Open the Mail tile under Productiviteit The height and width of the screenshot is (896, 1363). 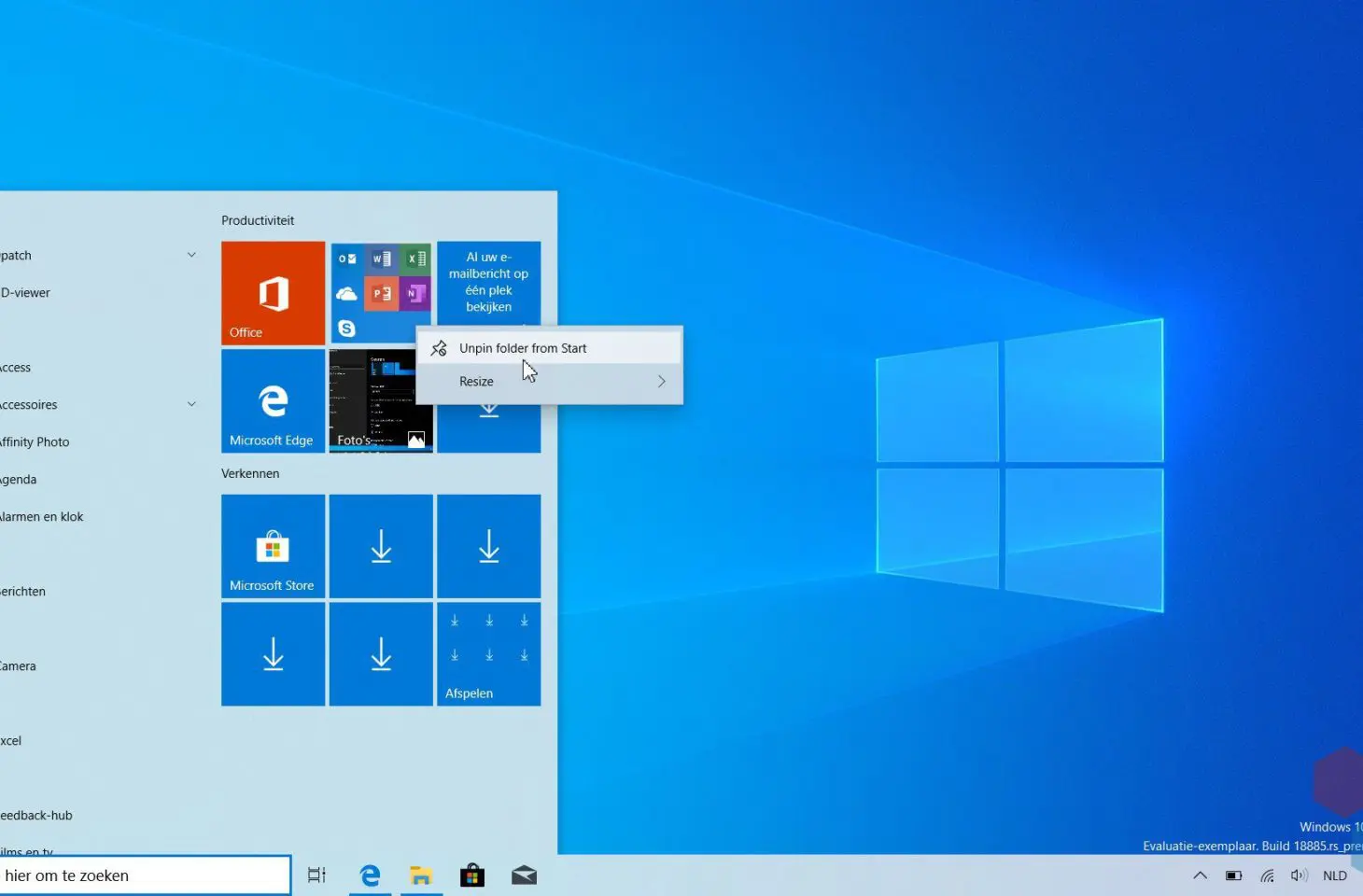[488, 280]
